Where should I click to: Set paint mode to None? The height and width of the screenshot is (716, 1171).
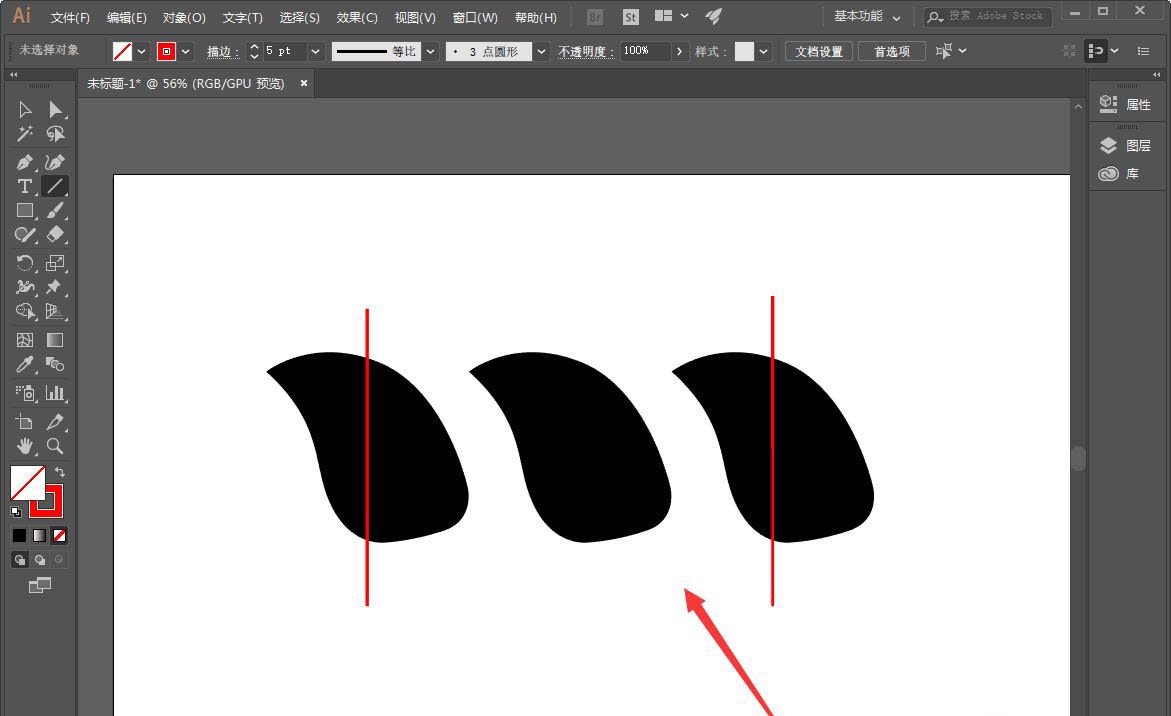point(59,535)
